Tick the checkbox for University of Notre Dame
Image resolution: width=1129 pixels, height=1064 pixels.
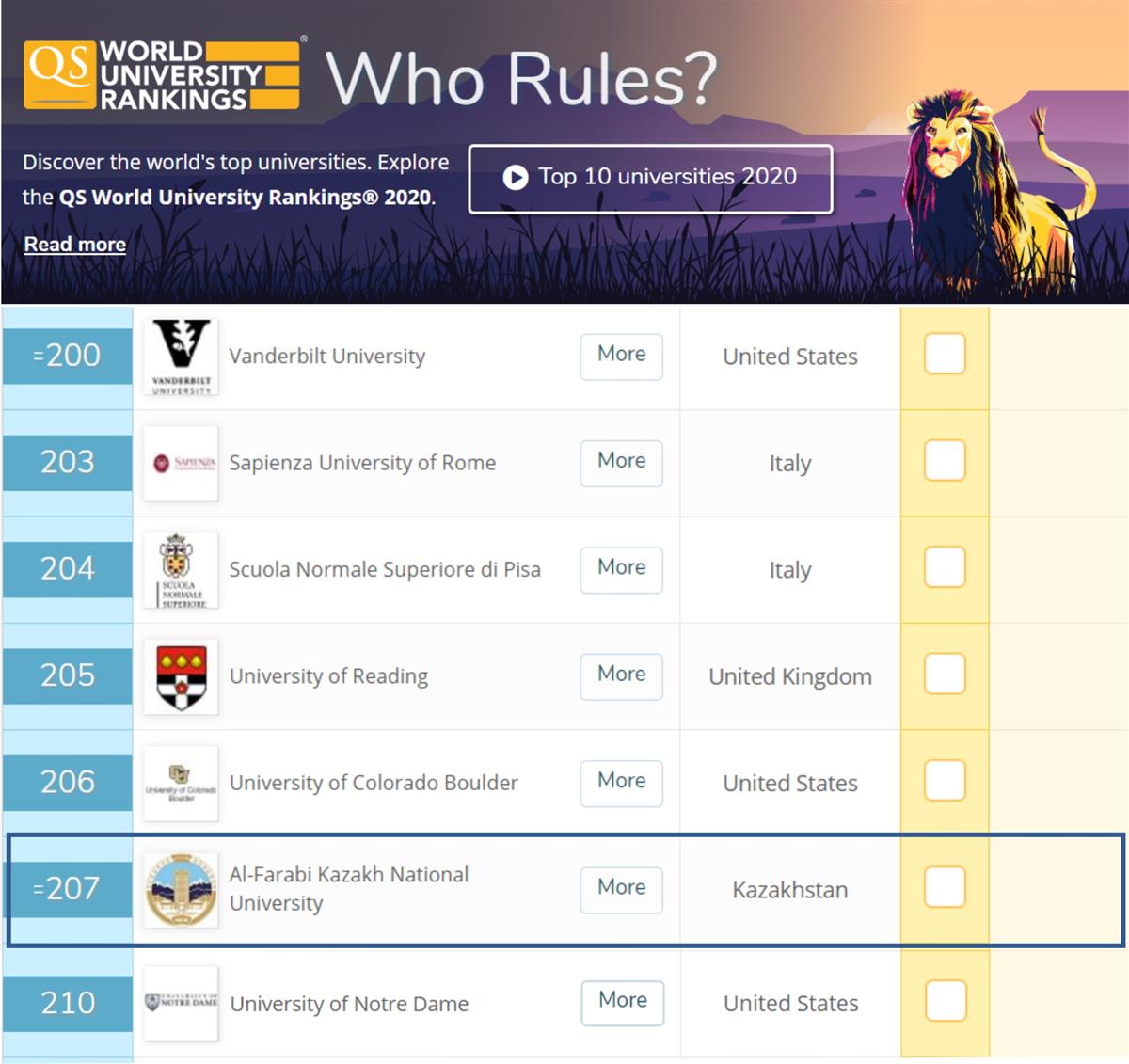(945, 1000)
